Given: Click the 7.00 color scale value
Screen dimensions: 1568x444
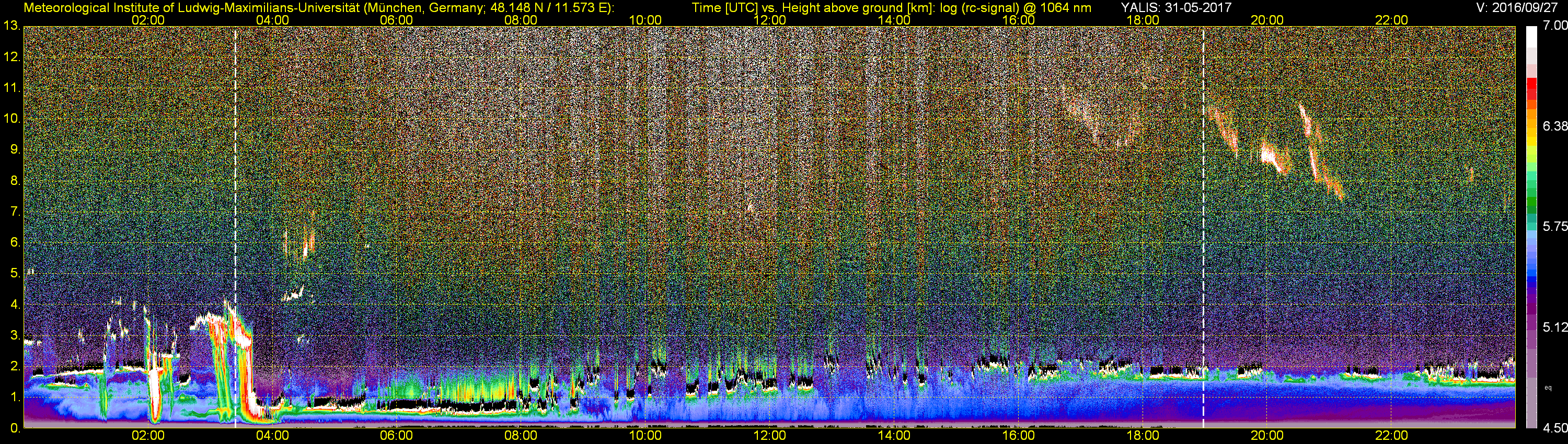Looking at the screenshot, I should 1554,26.
